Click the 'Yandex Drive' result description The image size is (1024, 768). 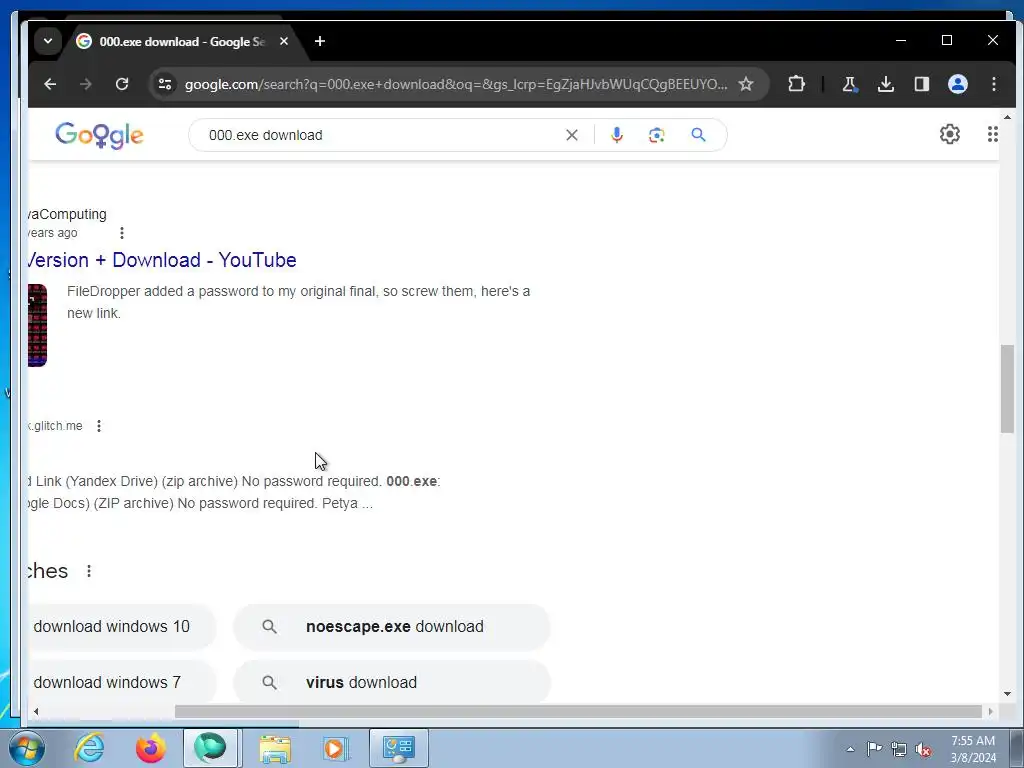234,492
